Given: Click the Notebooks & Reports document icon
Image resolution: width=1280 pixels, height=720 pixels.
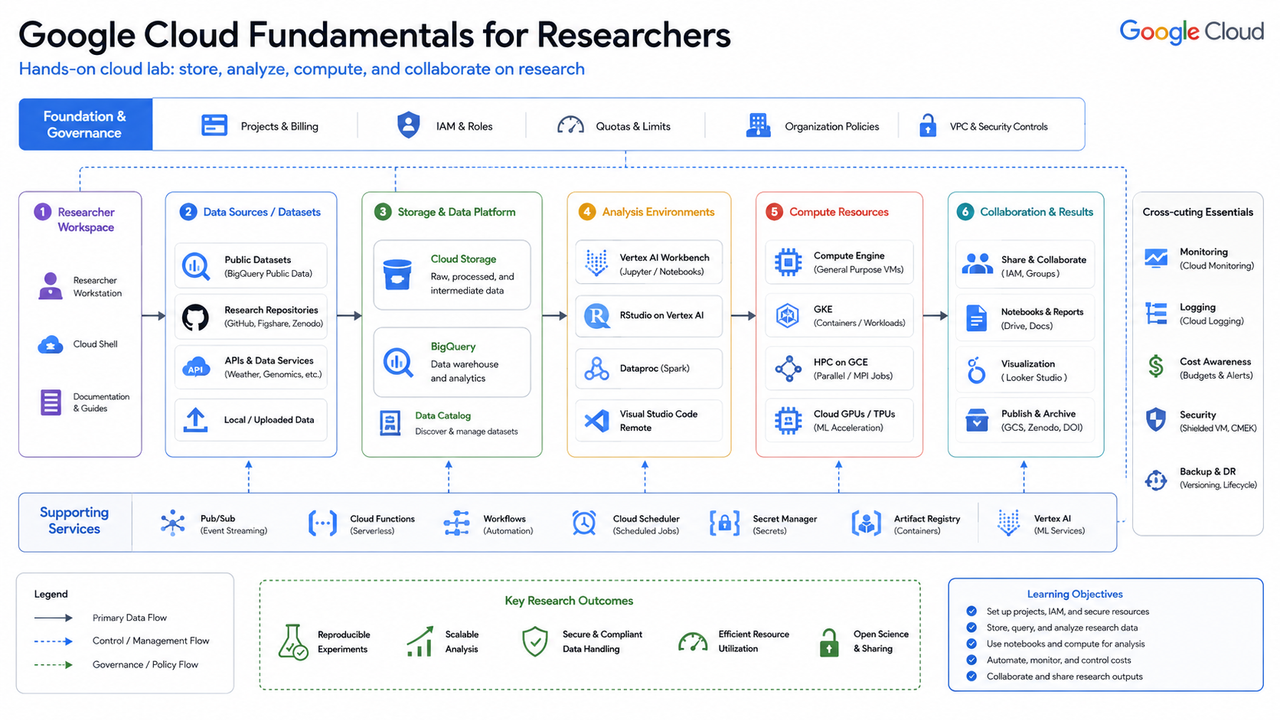Looking at the screenshot, I should pyautogui.click(x=977, y=317).
